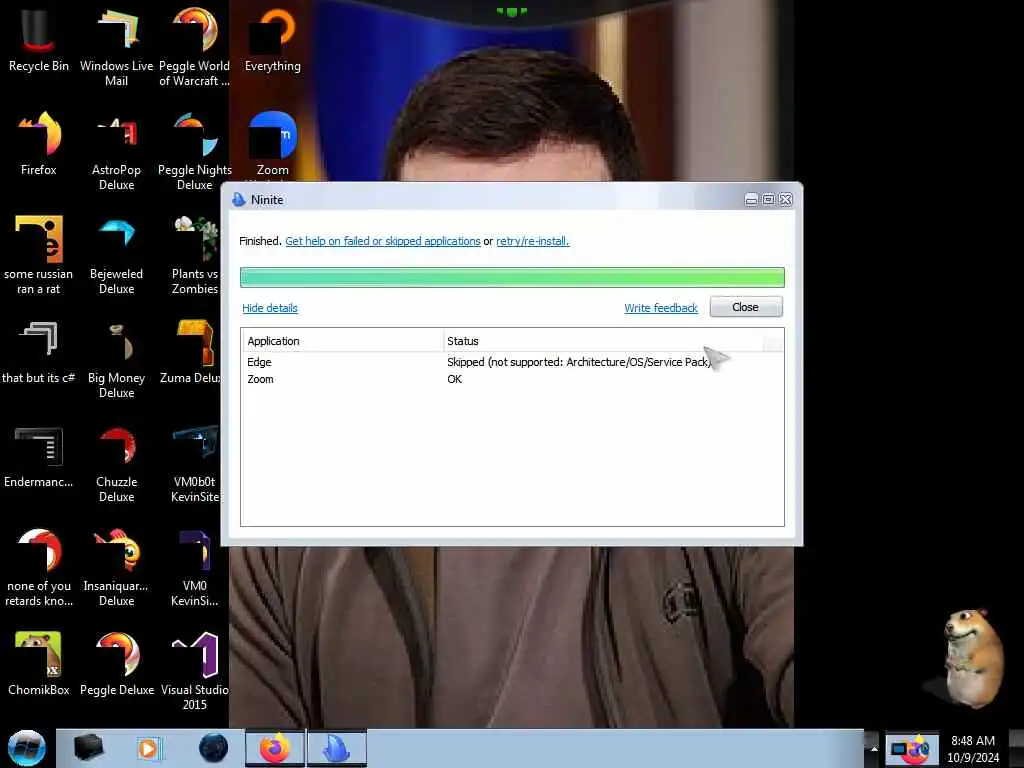Select Plants vs Zombies desktop icon
The image size is (1024, 768).
click(195, 255)
